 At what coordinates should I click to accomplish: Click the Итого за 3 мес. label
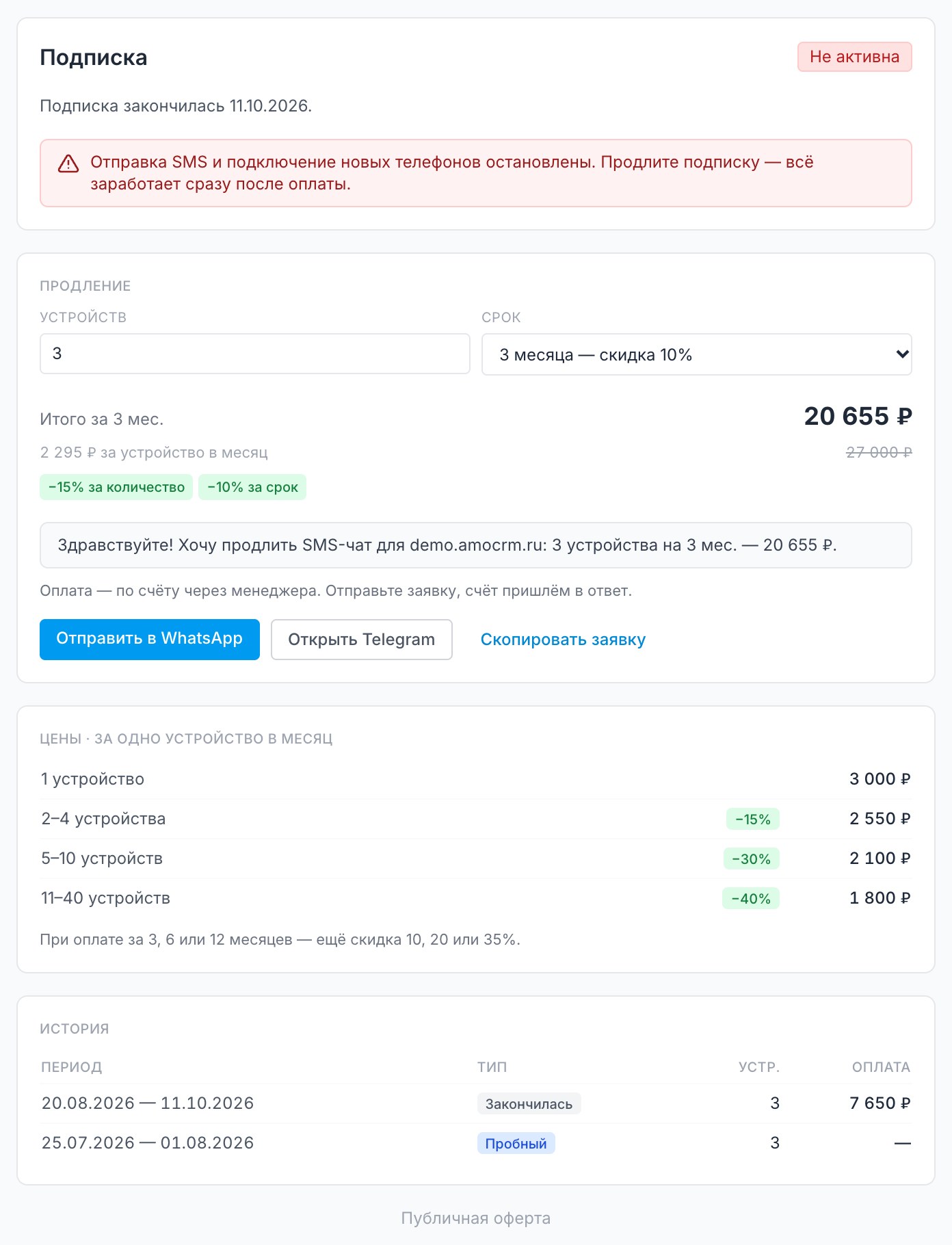coord(102,419)
